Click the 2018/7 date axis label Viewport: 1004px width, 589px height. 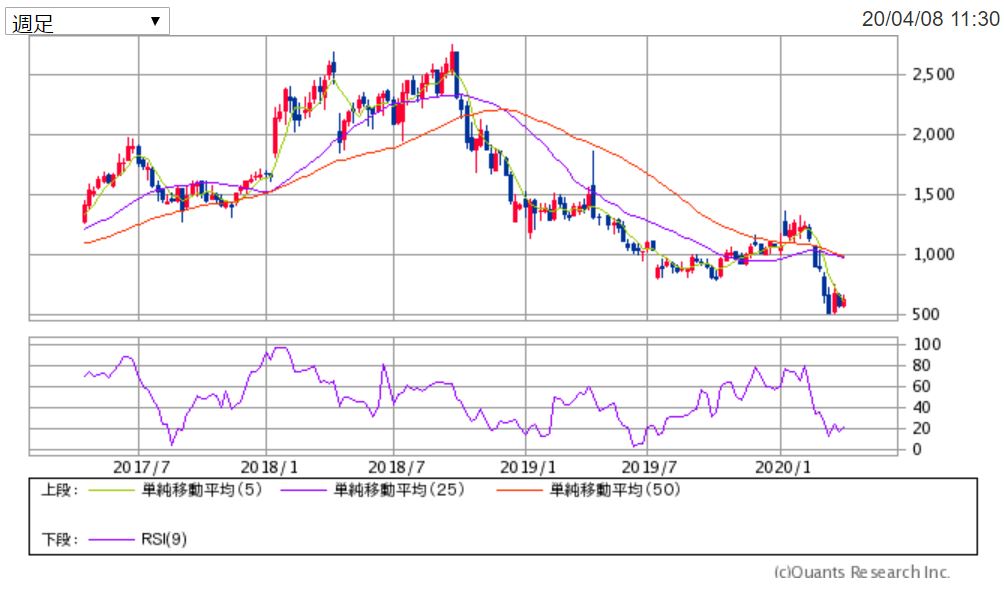click(x=396, y=467)
